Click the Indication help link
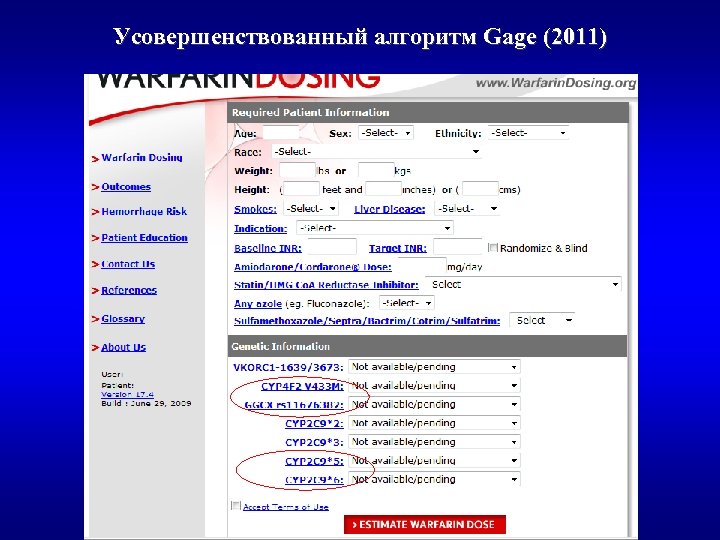The image size is (720, 540). (260, 229)
